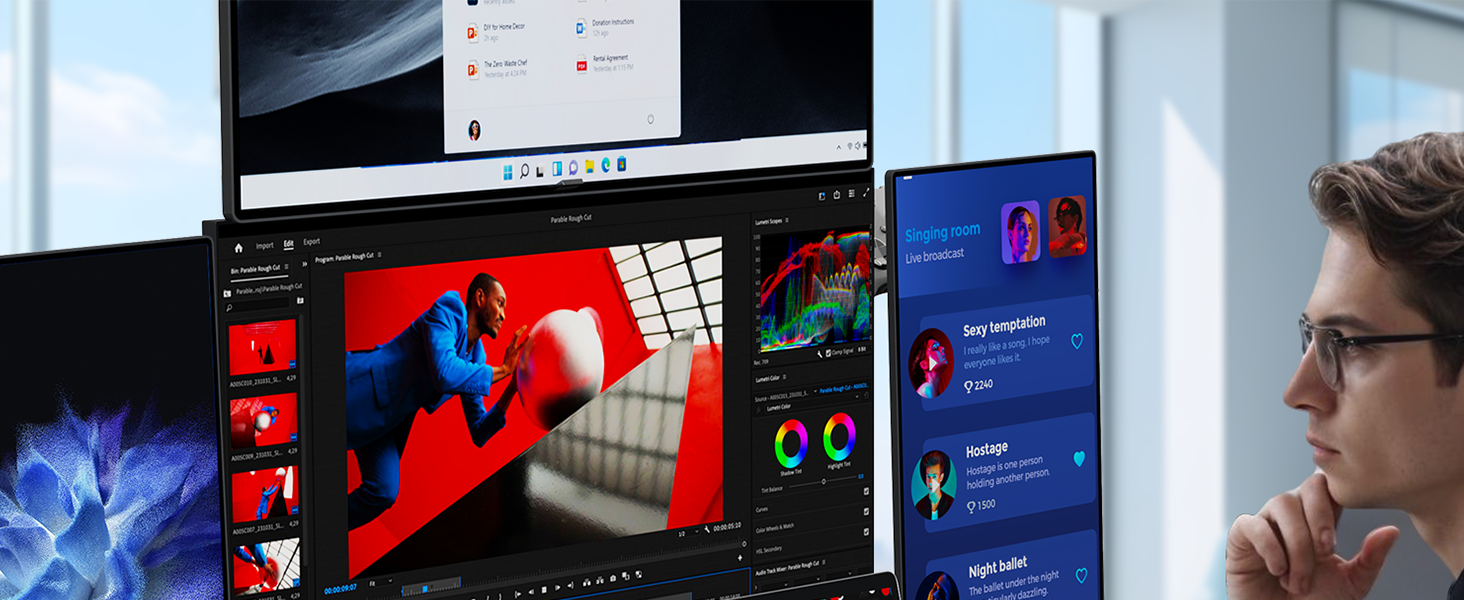Click the 00:00:09:07 playhead timecode
This screenshot has height=600, width=1464.
pyautogui.click(x=341, y=590)
